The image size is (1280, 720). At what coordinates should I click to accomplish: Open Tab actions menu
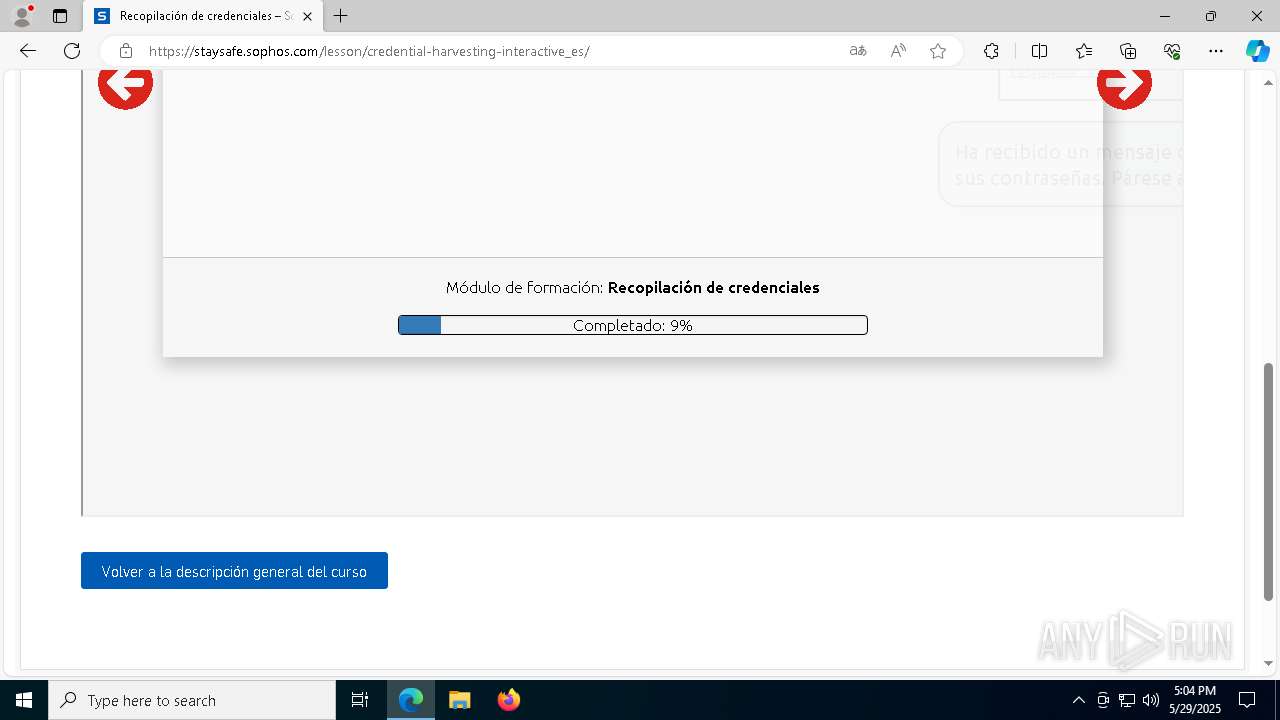click(x=60, y=16)
